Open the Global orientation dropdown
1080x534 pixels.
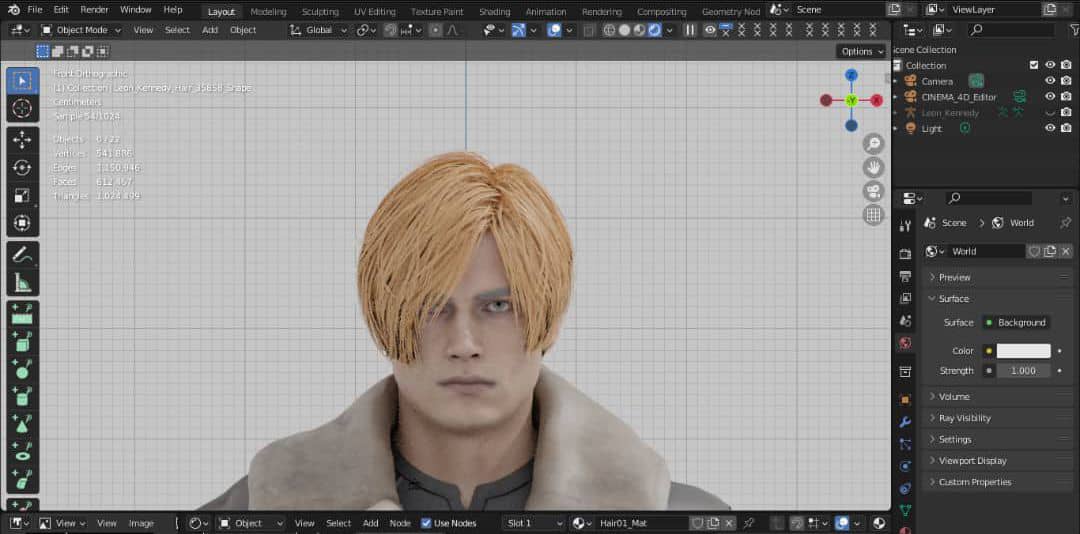[319, 30]
